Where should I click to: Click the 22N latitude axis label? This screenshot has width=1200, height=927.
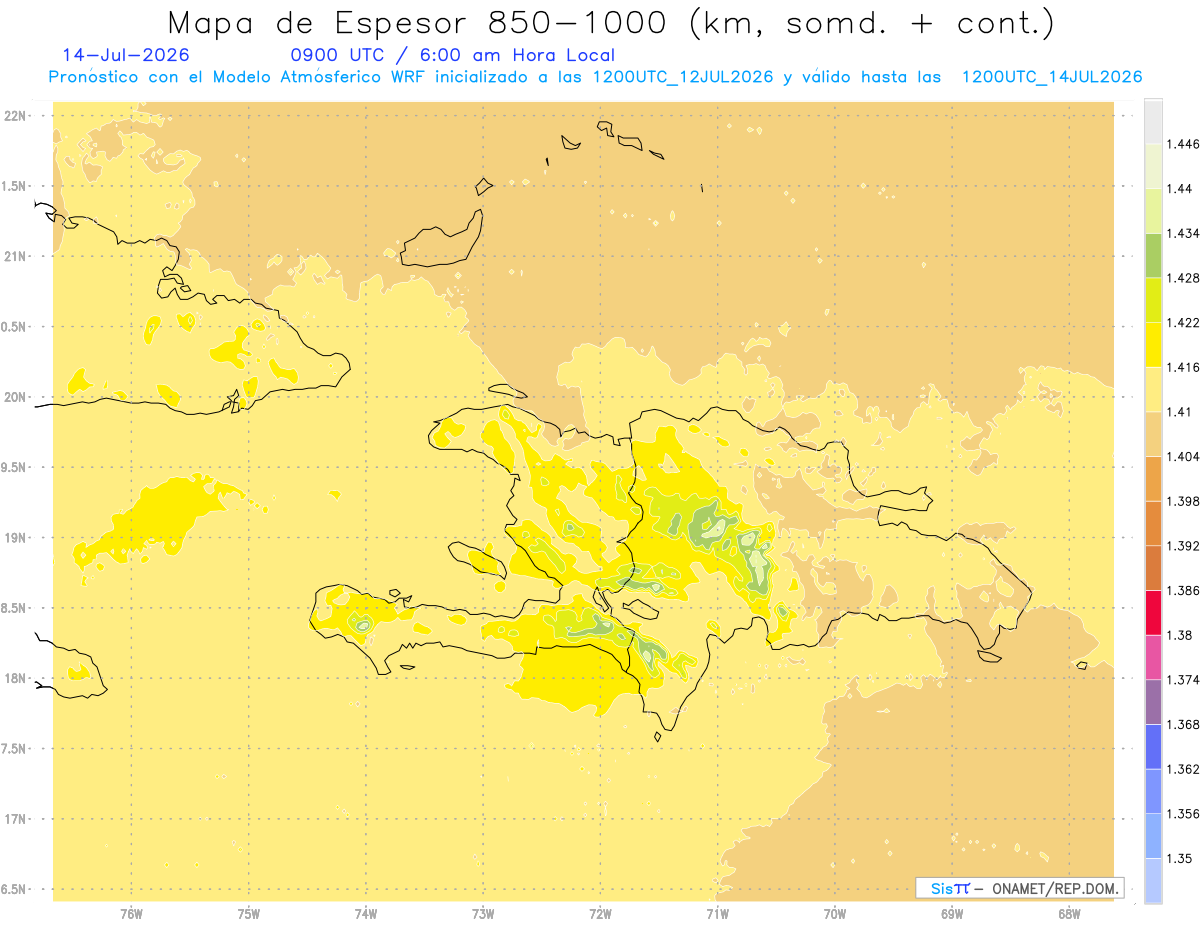point(15,115)
